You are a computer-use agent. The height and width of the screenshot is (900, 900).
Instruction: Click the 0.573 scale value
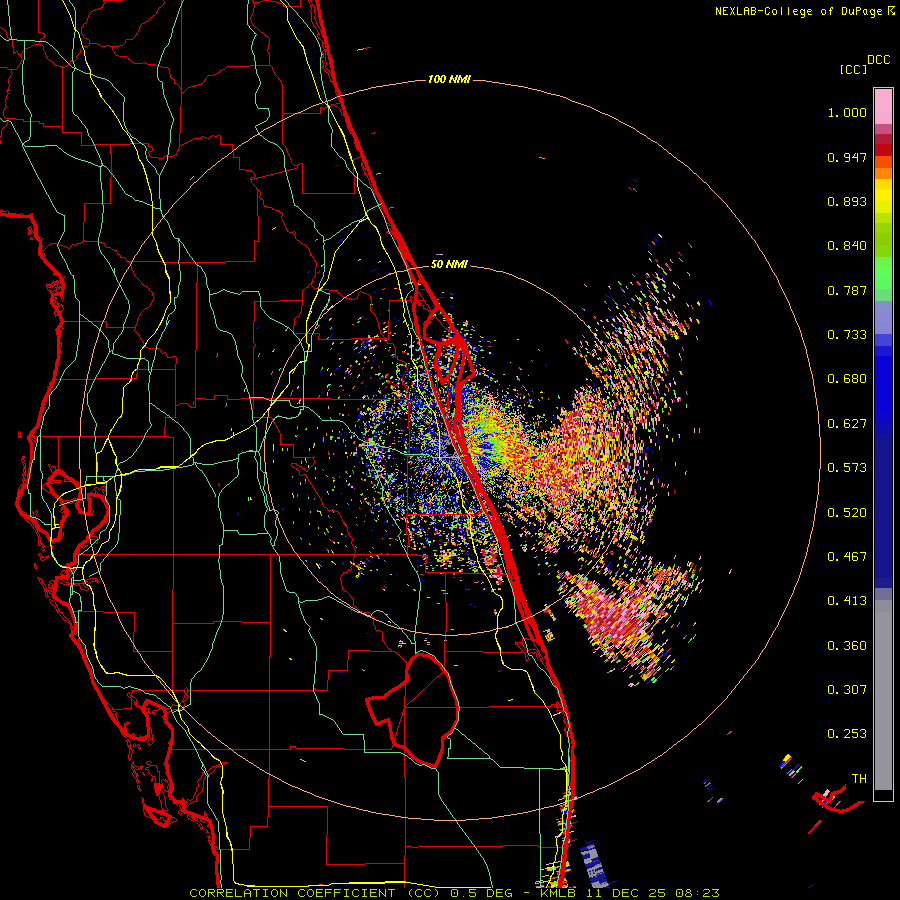click(x=847, y=468)
